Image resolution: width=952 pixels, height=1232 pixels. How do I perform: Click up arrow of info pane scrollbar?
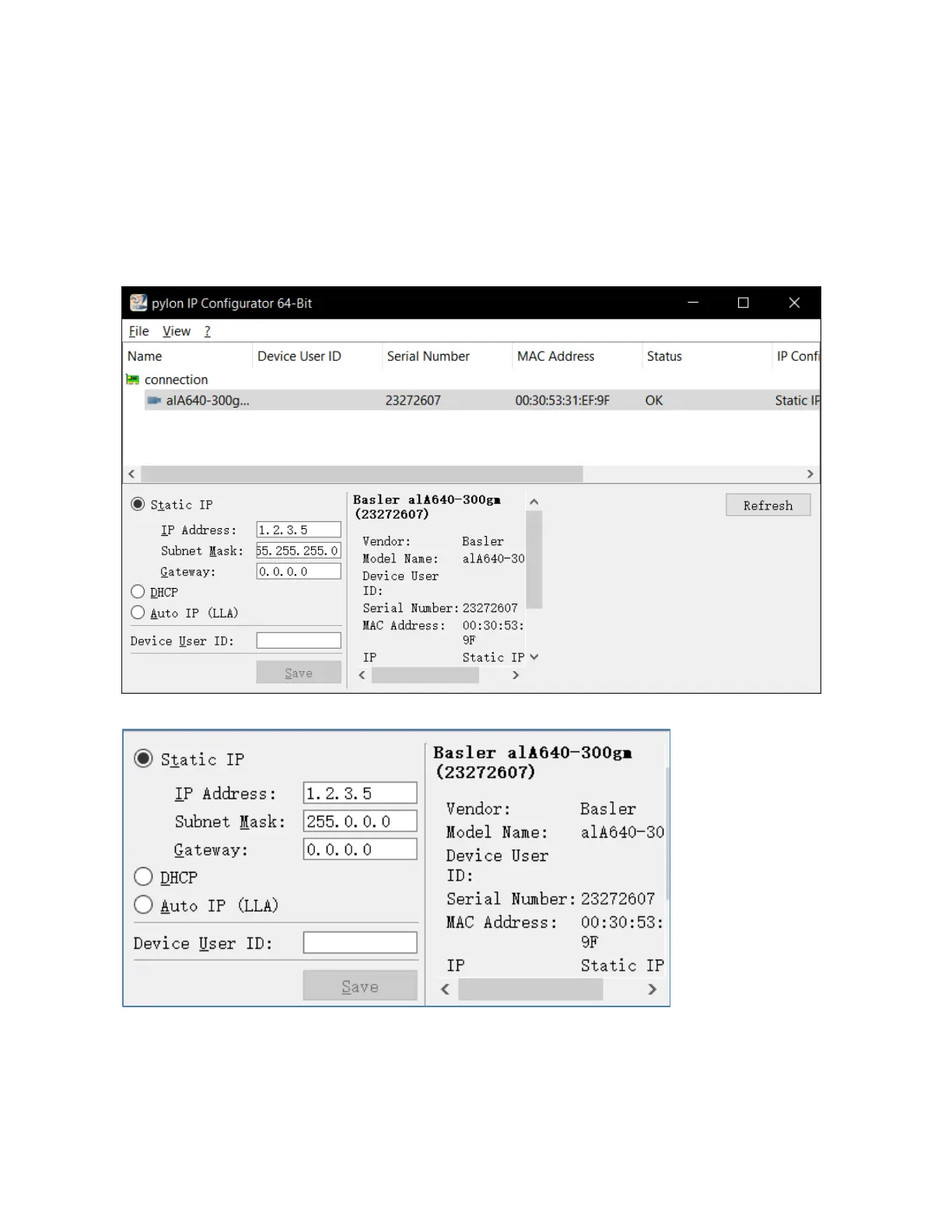point(534,502)
